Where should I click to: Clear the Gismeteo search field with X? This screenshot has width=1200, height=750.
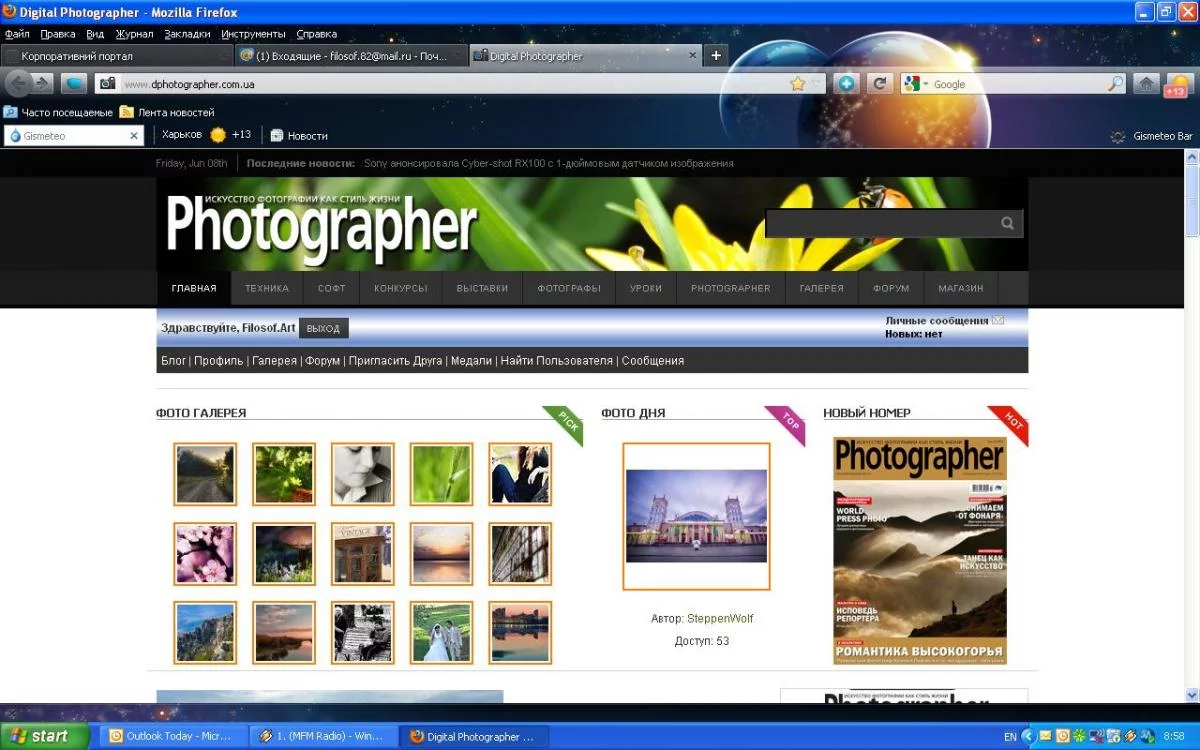point(134,136)
